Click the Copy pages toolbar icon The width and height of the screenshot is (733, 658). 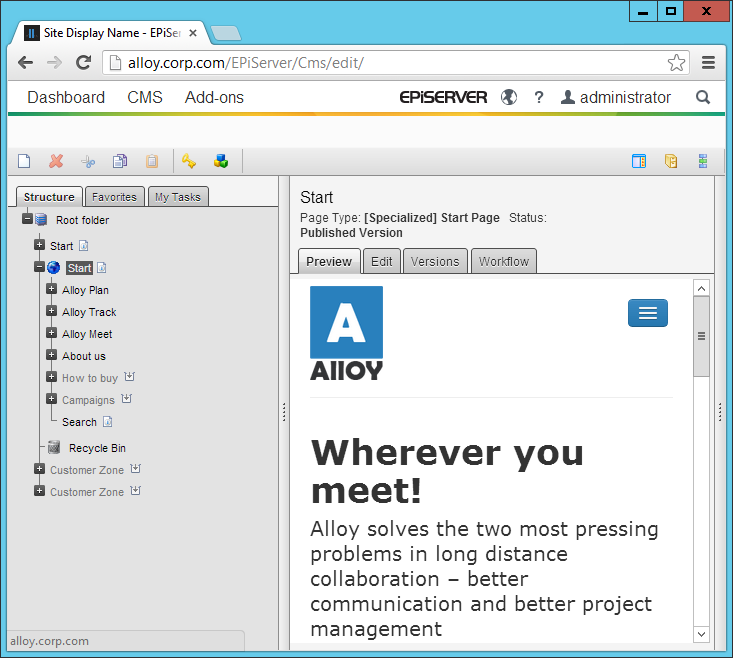[120, 161]
